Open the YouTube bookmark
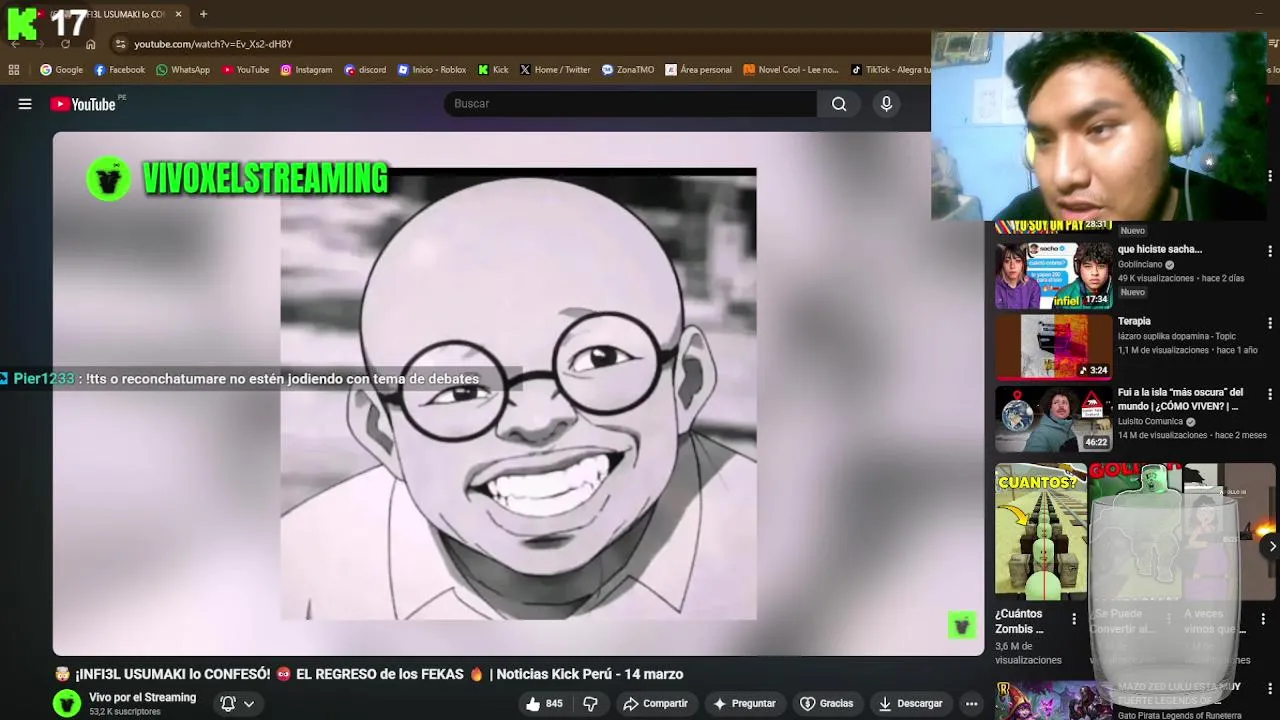 point(246,70)
